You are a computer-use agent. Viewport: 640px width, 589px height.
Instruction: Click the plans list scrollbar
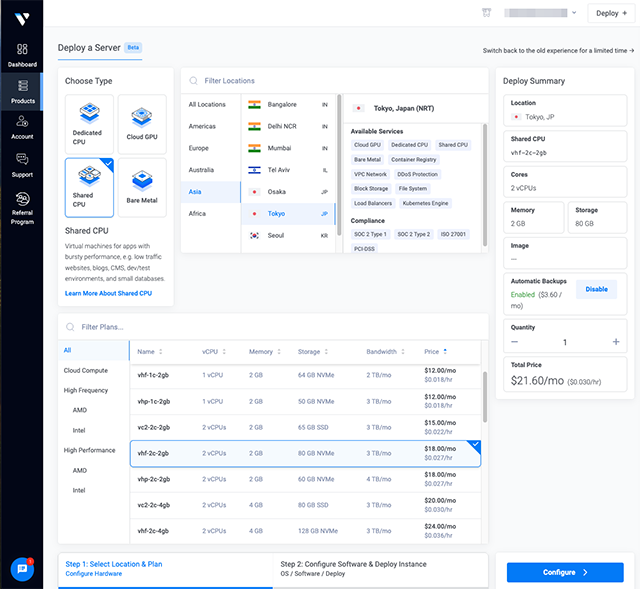point(484,397)
